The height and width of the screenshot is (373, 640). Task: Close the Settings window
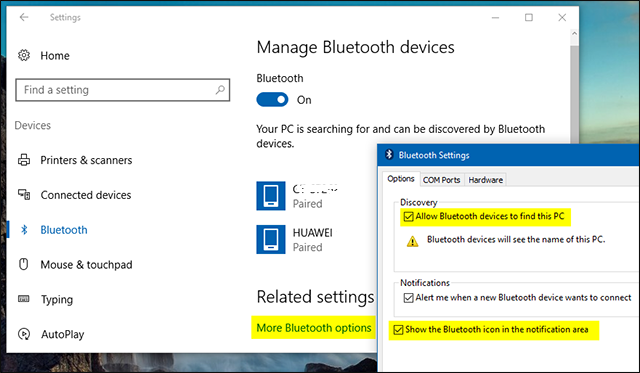[x=562, y=17]
